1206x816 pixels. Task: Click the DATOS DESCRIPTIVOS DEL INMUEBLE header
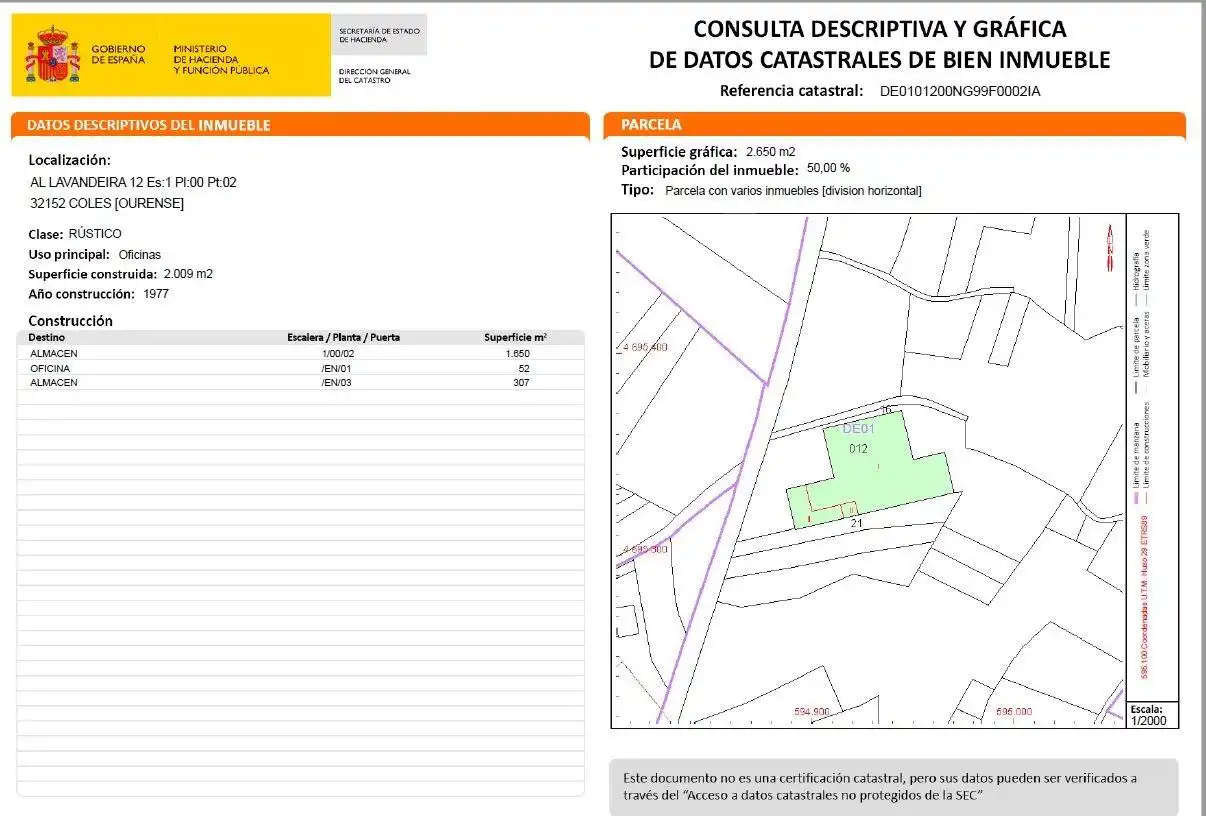(299, 125)
